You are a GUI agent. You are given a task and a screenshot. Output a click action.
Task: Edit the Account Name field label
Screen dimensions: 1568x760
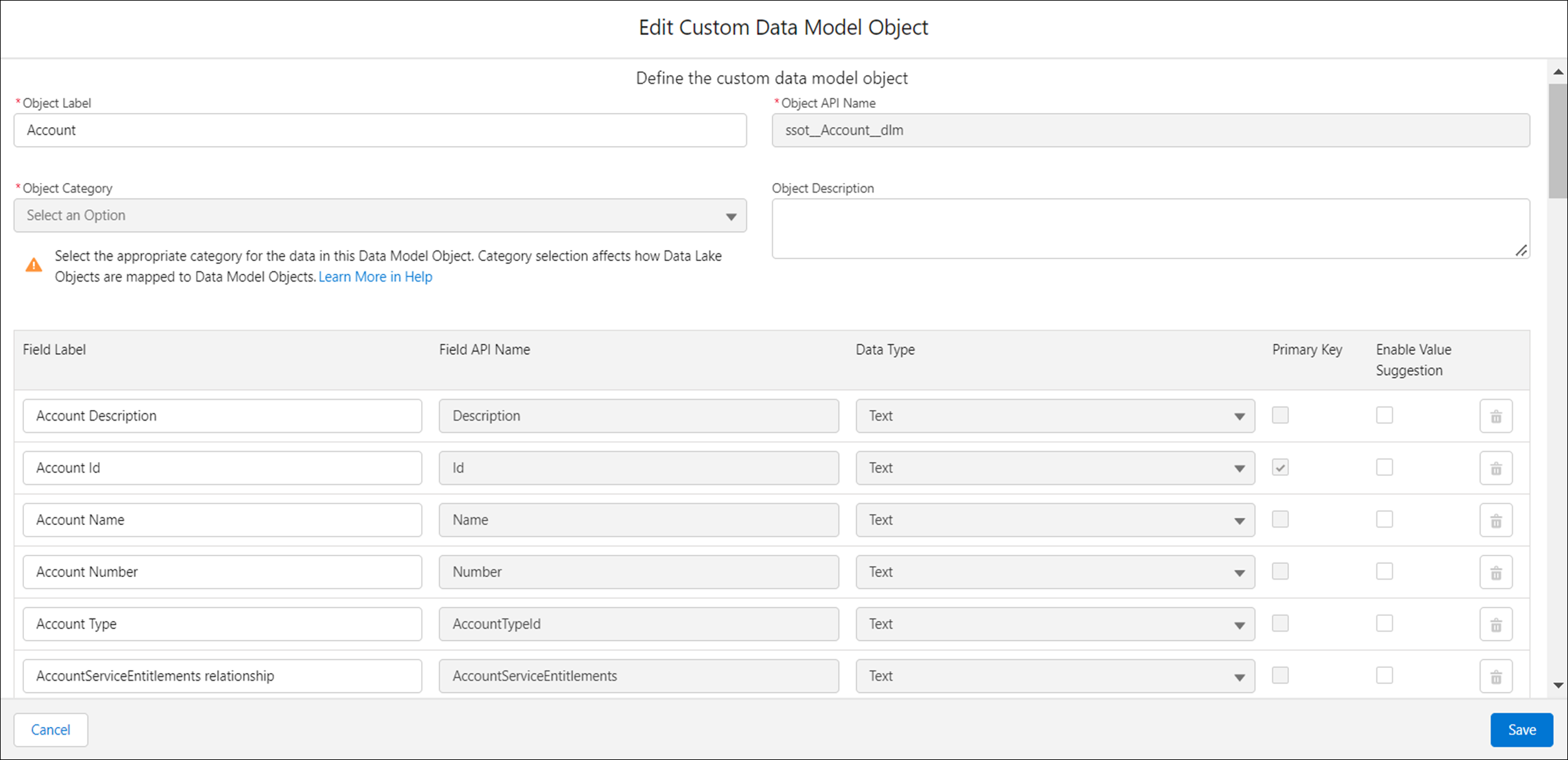click(222, 520)
